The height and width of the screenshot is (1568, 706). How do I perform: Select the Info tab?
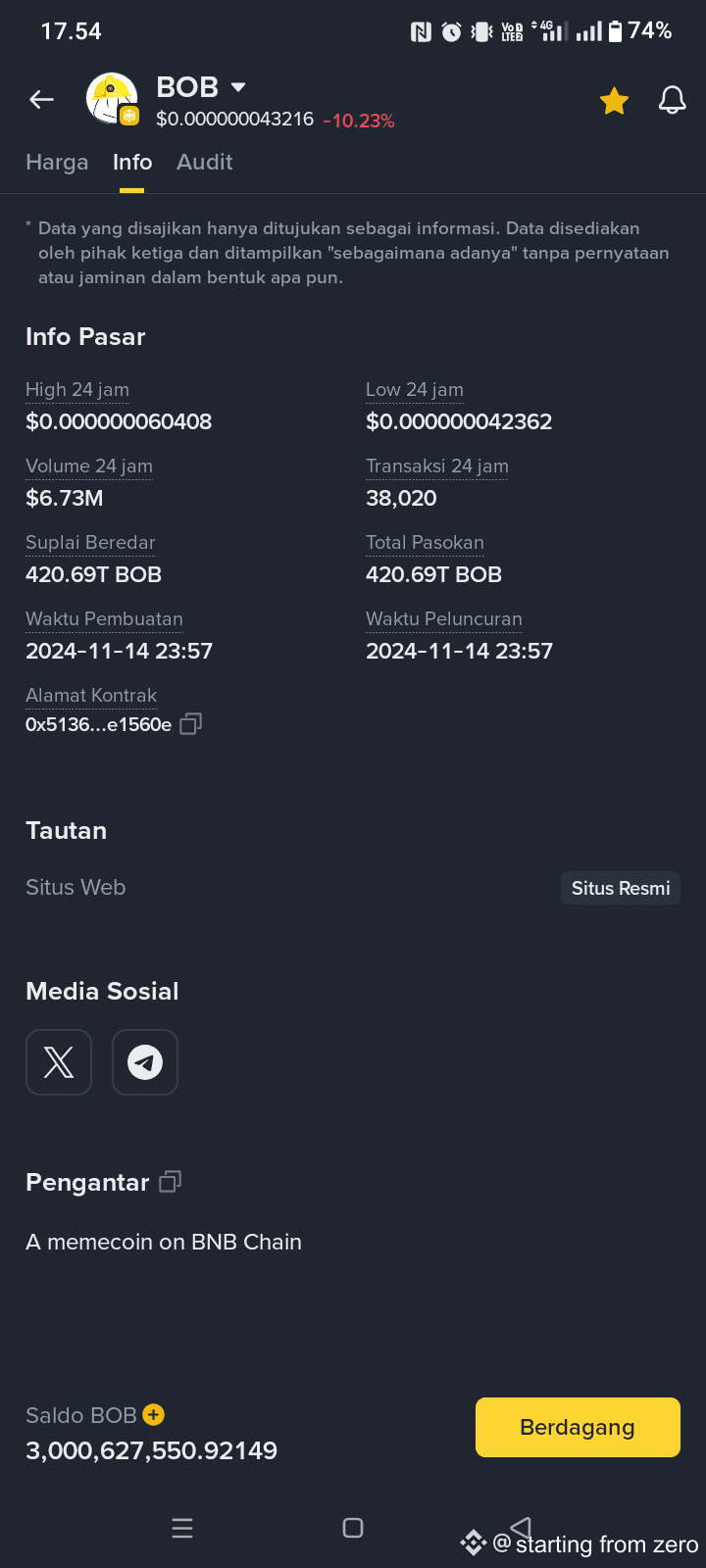tap(132, 162)
